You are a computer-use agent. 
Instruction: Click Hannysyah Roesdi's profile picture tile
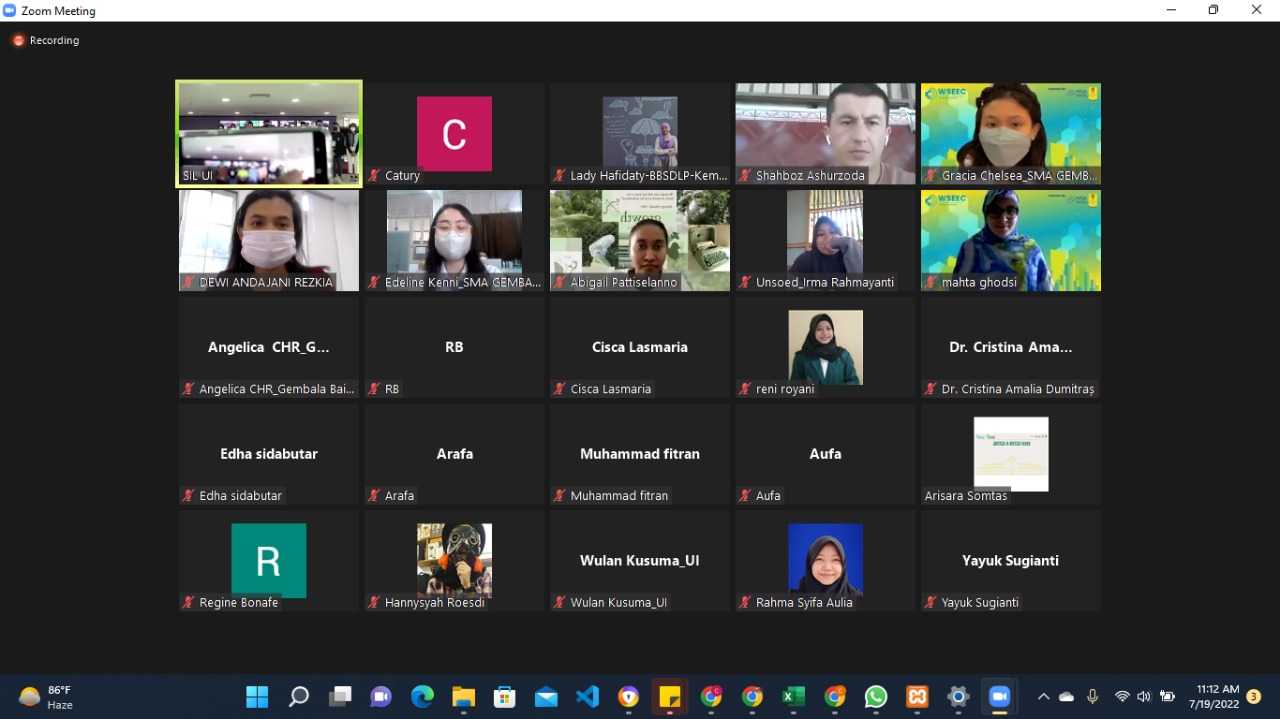click(x=454, y=560)
